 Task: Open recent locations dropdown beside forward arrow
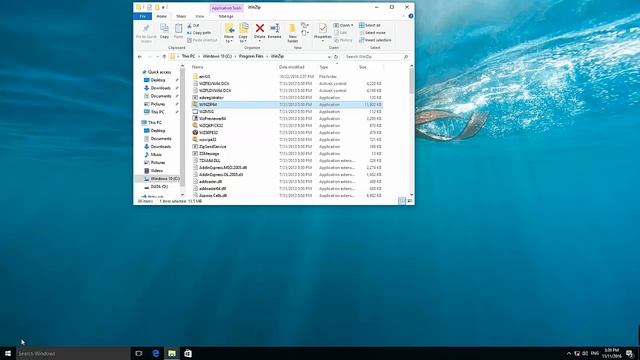(157, 57)
